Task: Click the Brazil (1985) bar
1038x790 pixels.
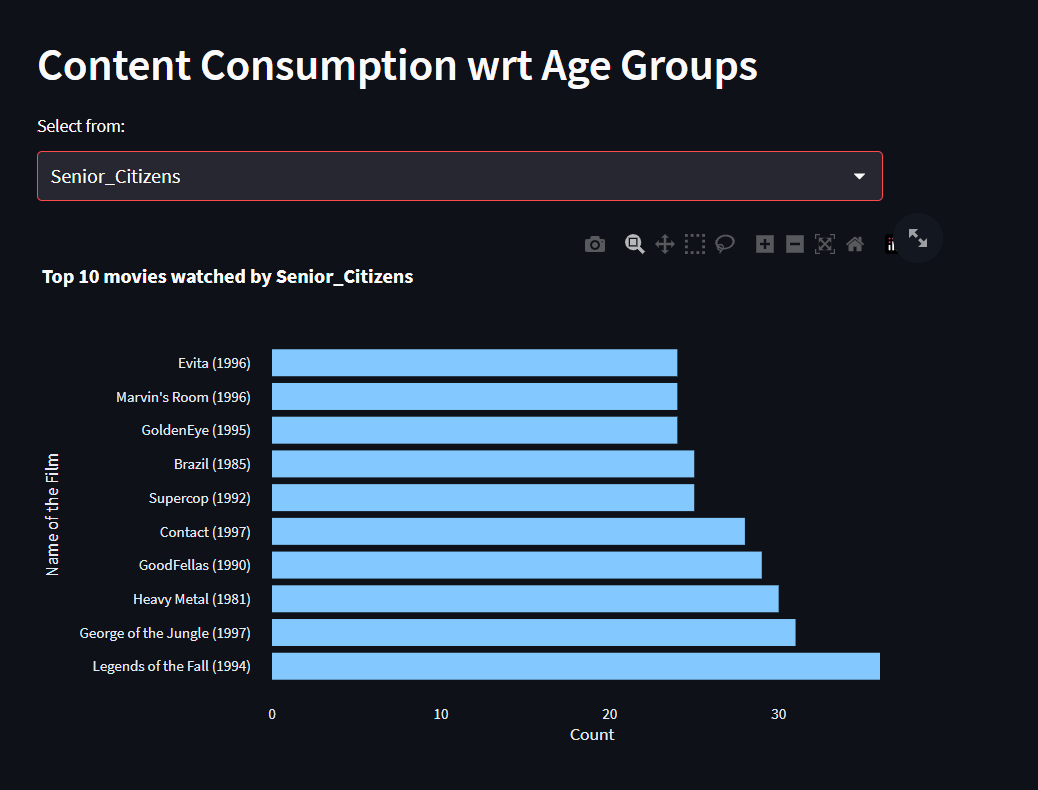Action: coord(483,464)
